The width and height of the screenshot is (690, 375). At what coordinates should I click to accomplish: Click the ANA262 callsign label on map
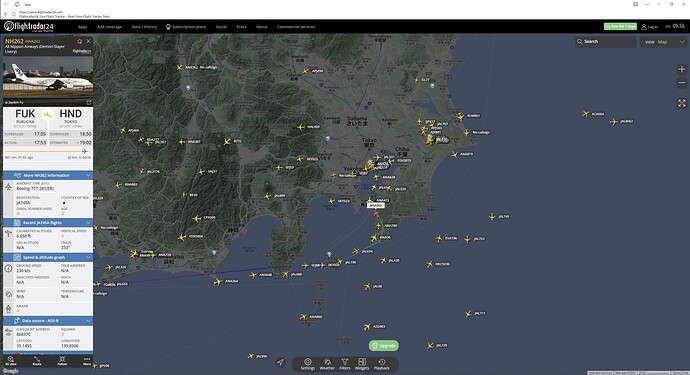pyautogui.click(x=376, y=206)
